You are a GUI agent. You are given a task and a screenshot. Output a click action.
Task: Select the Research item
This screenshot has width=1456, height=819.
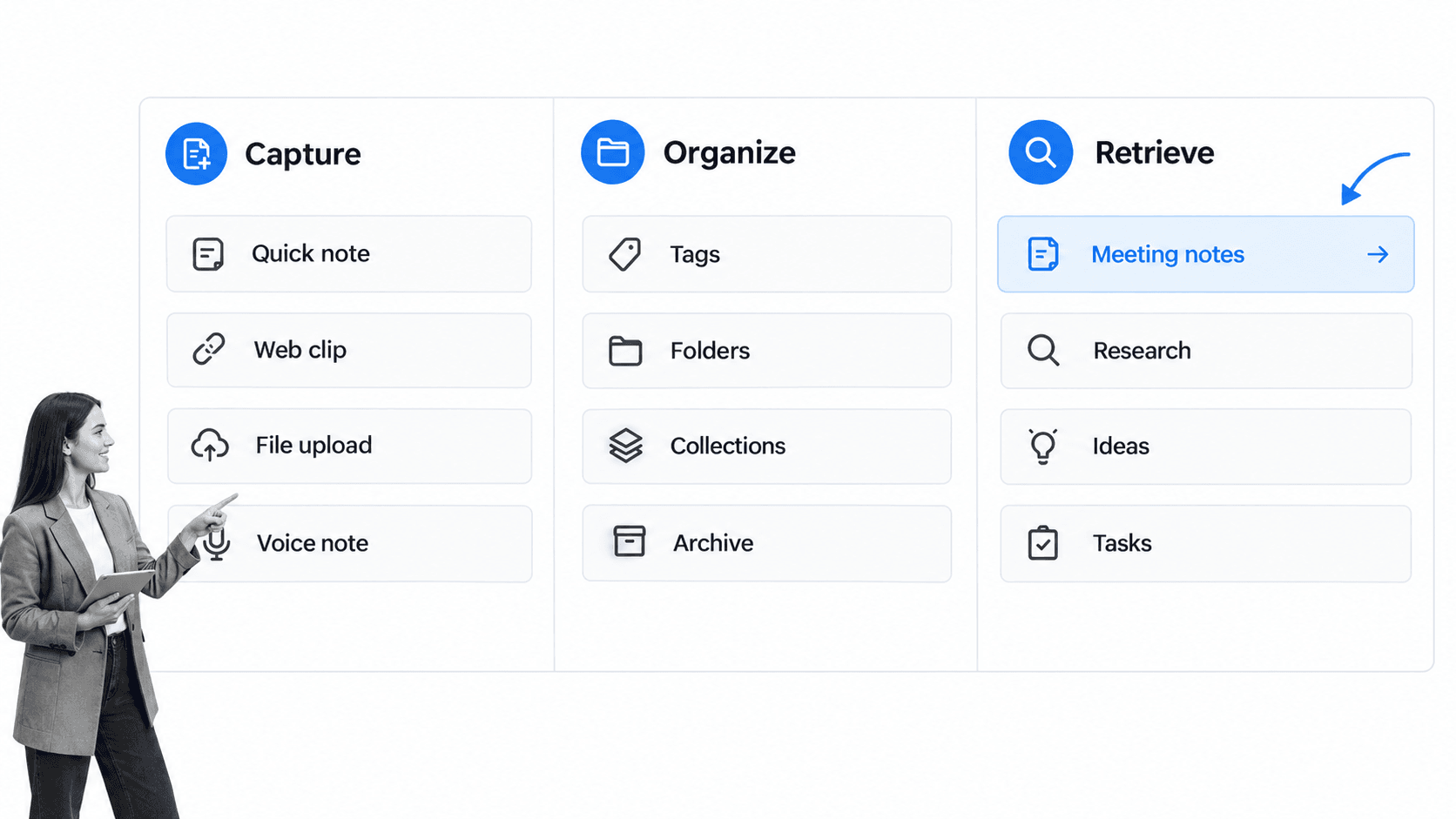point(1206,351)
